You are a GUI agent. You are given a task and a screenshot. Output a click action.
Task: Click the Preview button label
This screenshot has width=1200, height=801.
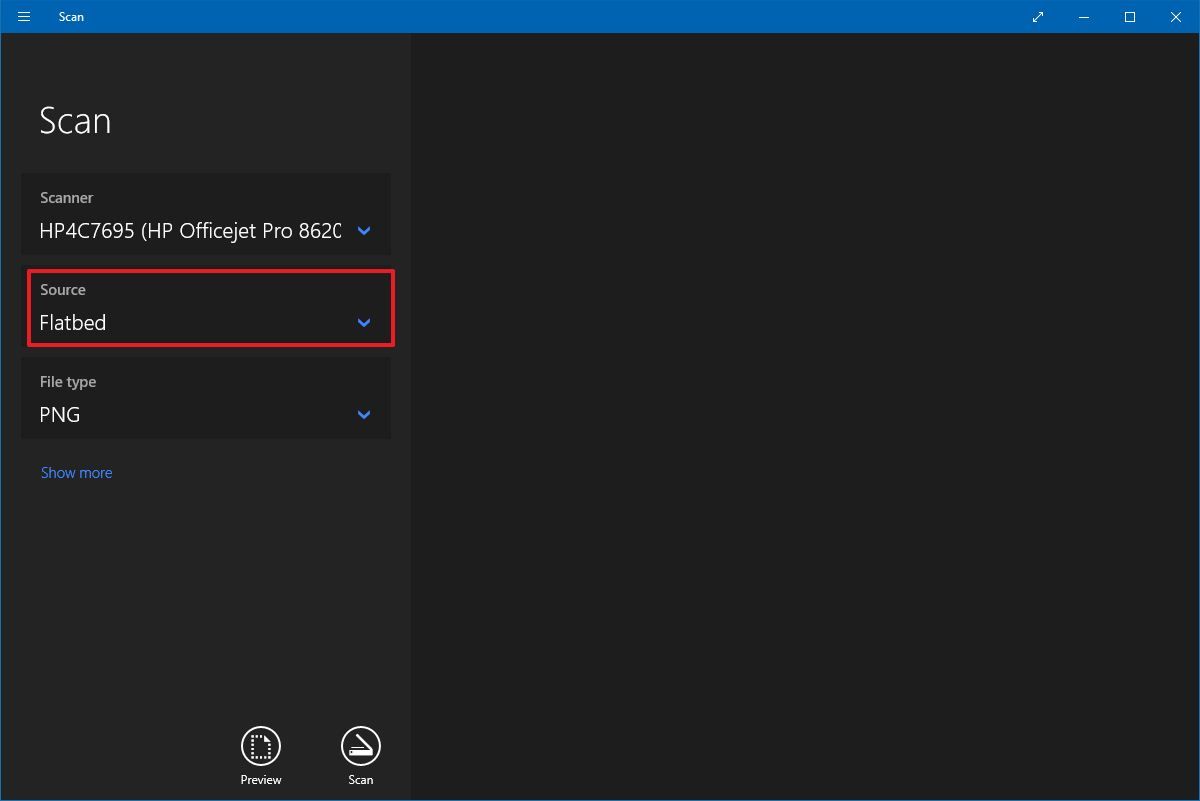(x=260, y=780)
